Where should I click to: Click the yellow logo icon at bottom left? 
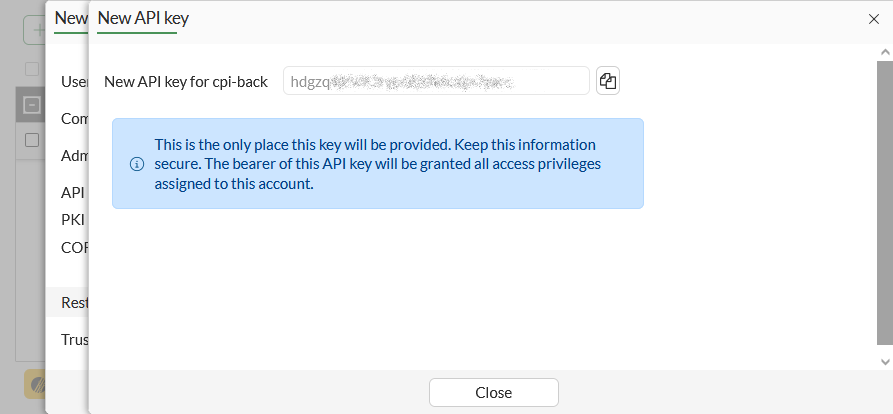pos(35,384)
